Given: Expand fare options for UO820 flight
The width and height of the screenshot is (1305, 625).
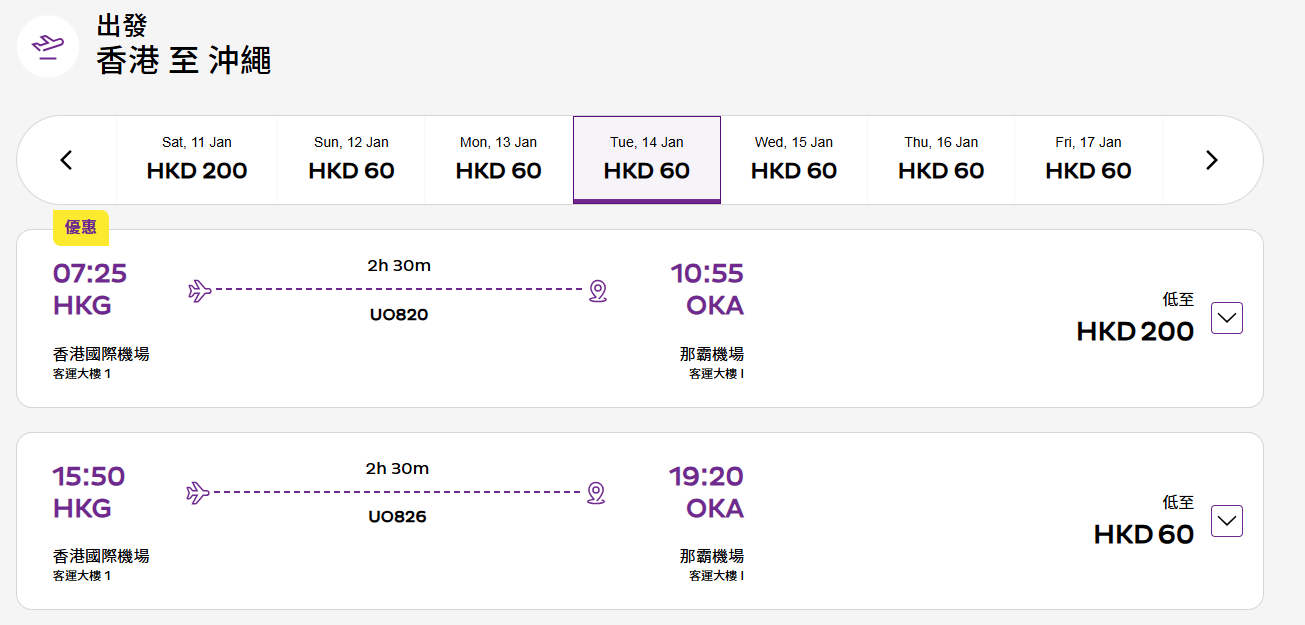Looking at the screenshot, I should coord(1227,318).
